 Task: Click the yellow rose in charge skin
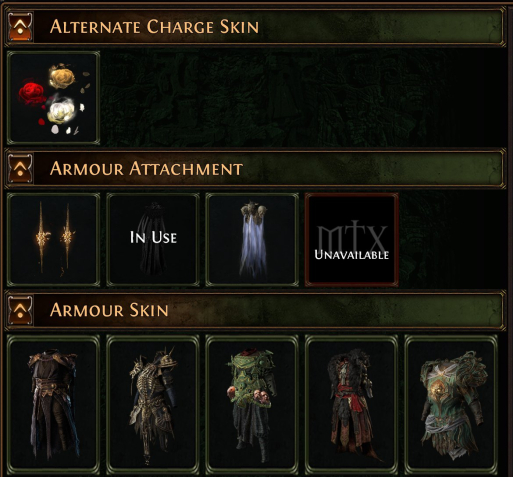(x=62, y=76)
